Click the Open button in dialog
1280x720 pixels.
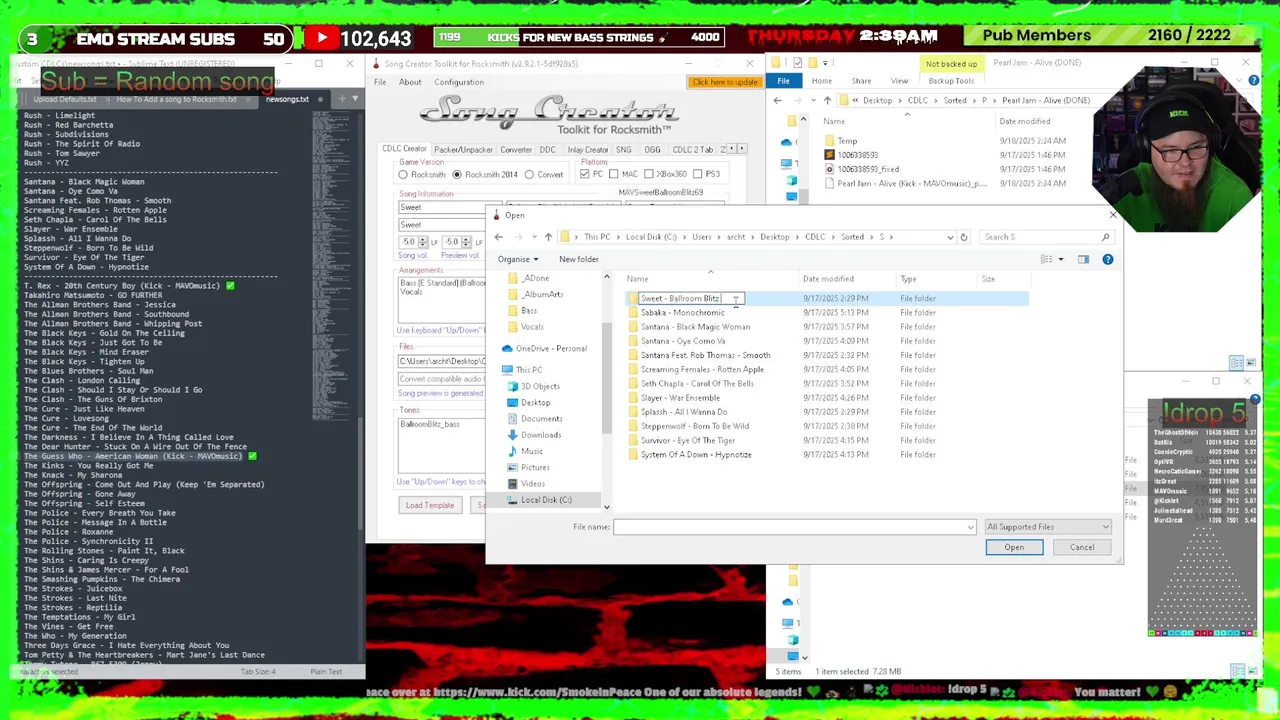(x=1014, y=547)
